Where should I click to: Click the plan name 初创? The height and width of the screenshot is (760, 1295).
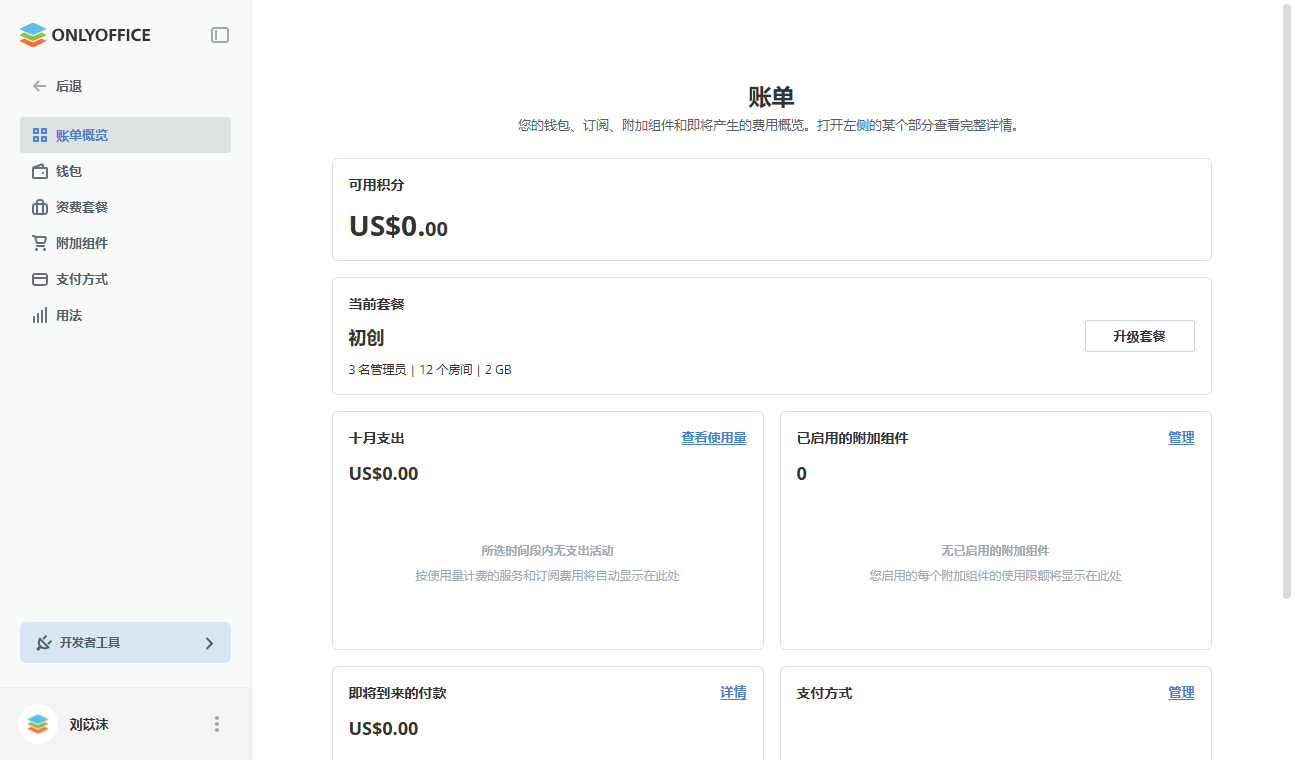(366, 338)
